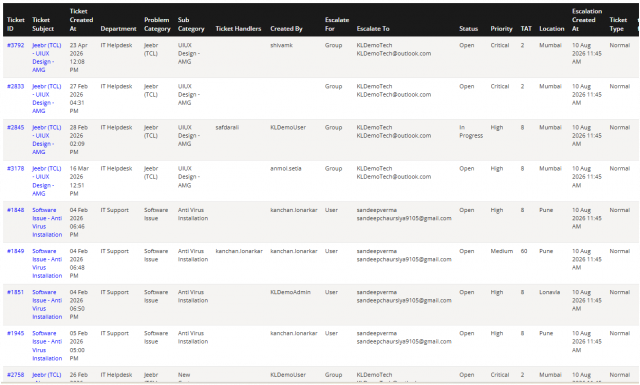The width and height of the screenshot is (640, 385).
Task: Open ticket #1849 link
Action: click(16, 251)
